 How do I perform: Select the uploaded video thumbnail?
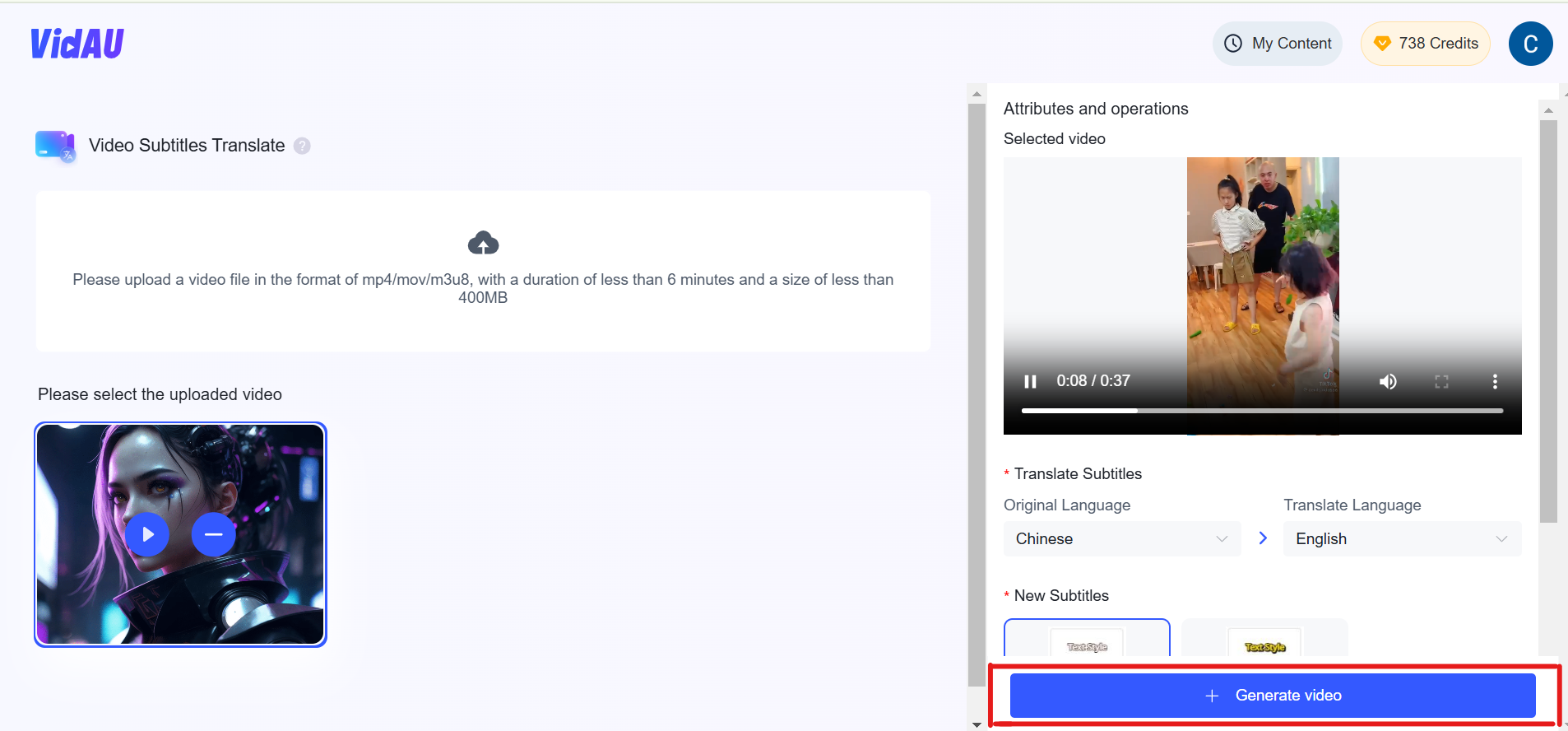[x=180, y=534]
